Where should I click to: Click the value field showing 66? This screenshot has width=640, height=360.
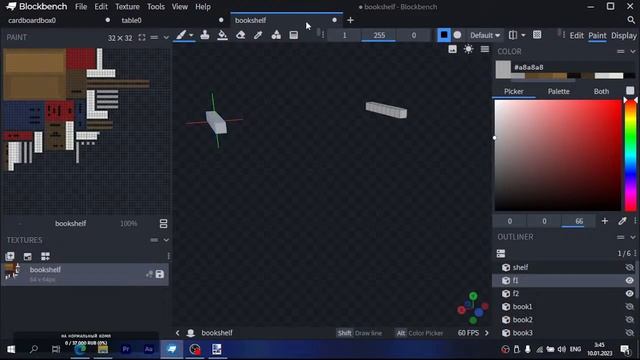click(x=579, y=221)
